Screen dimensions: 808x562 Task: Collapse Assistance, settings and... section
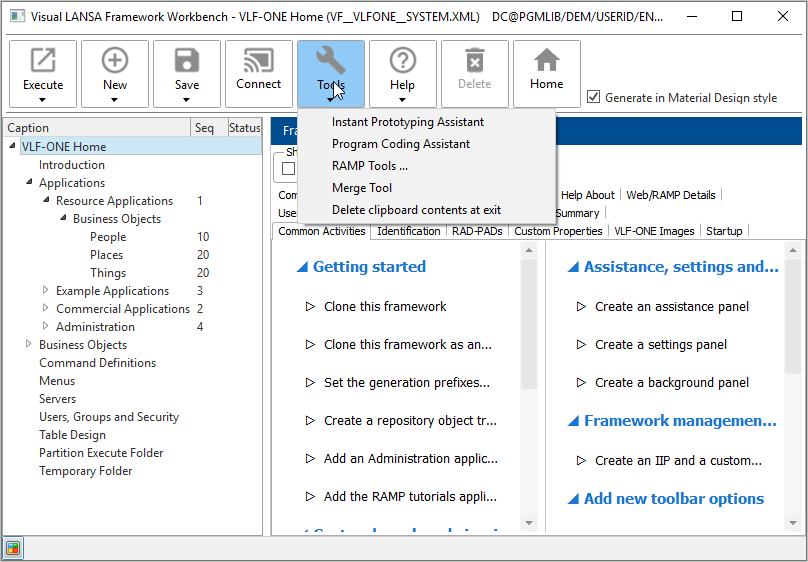[573, 267]
